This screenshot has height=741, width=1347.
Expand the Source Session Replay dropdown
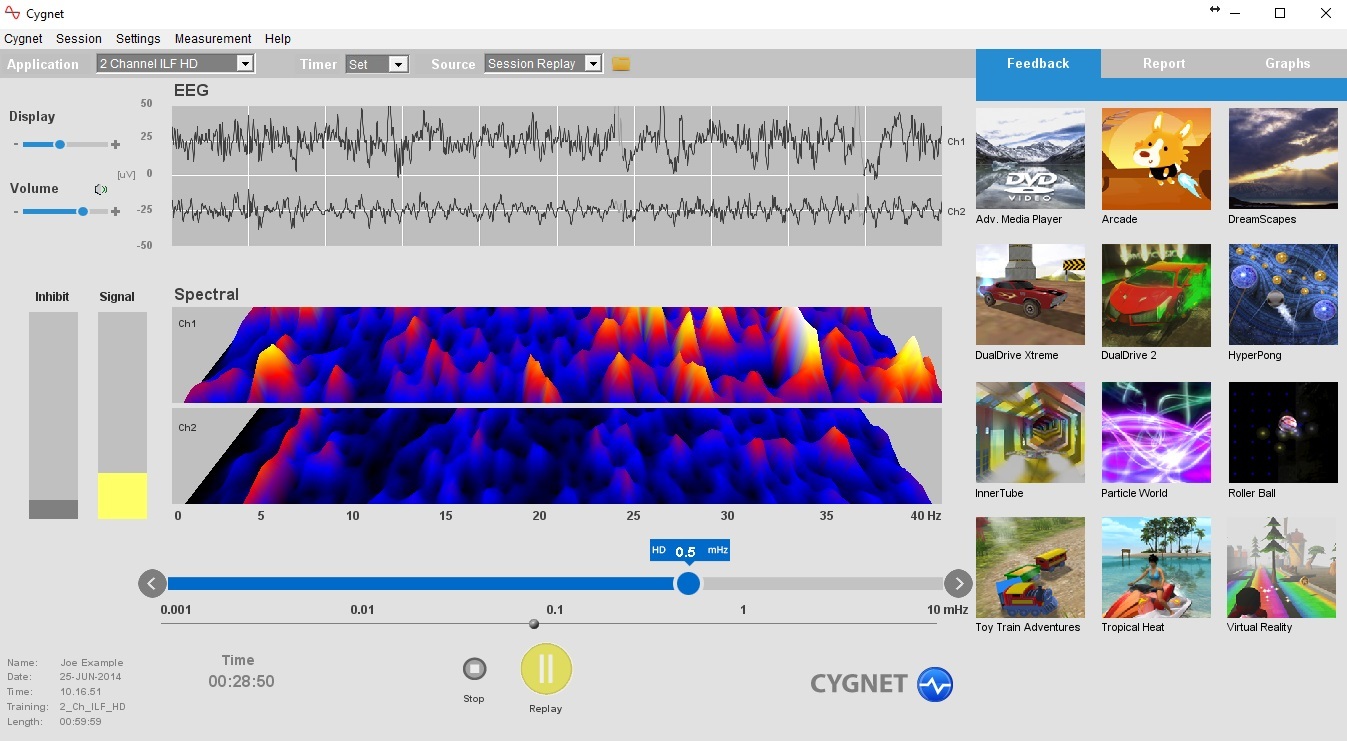[x=592, y=64]
